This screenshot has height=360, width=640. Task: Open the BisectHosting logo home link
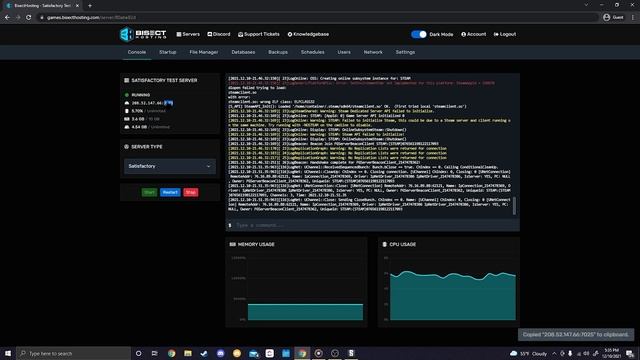tap(143, 34)
